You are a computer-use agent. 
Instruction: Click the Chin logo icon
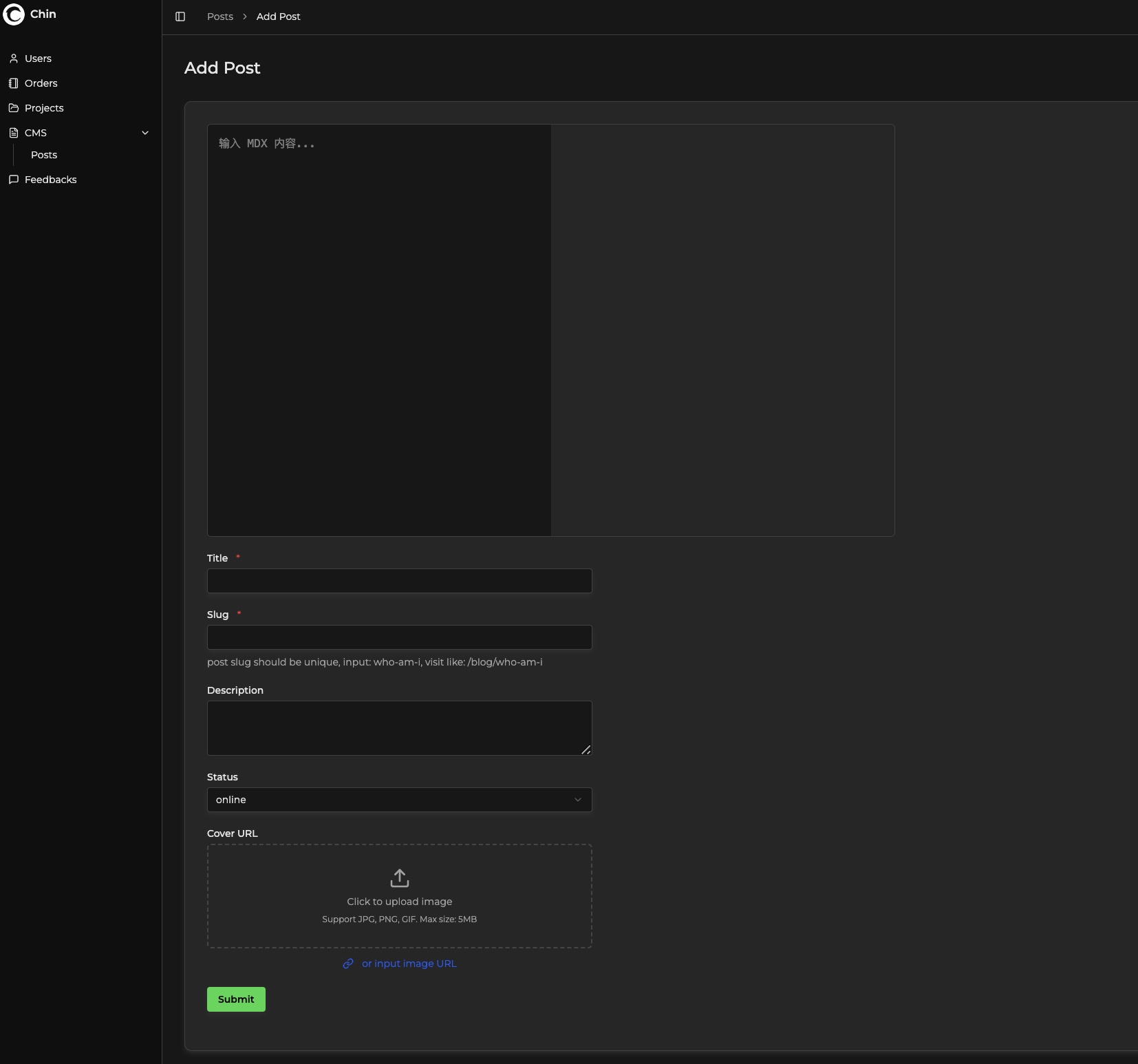tap(14, 14)
